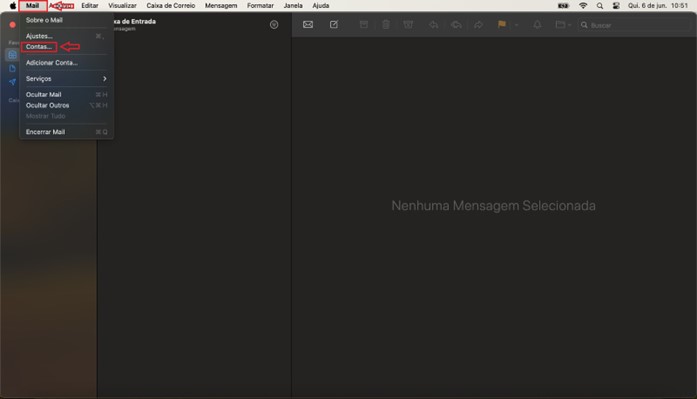This screenshot has width=697, height=399.
Task: Open Wi-Fi status menu
Action: point(583,6)
